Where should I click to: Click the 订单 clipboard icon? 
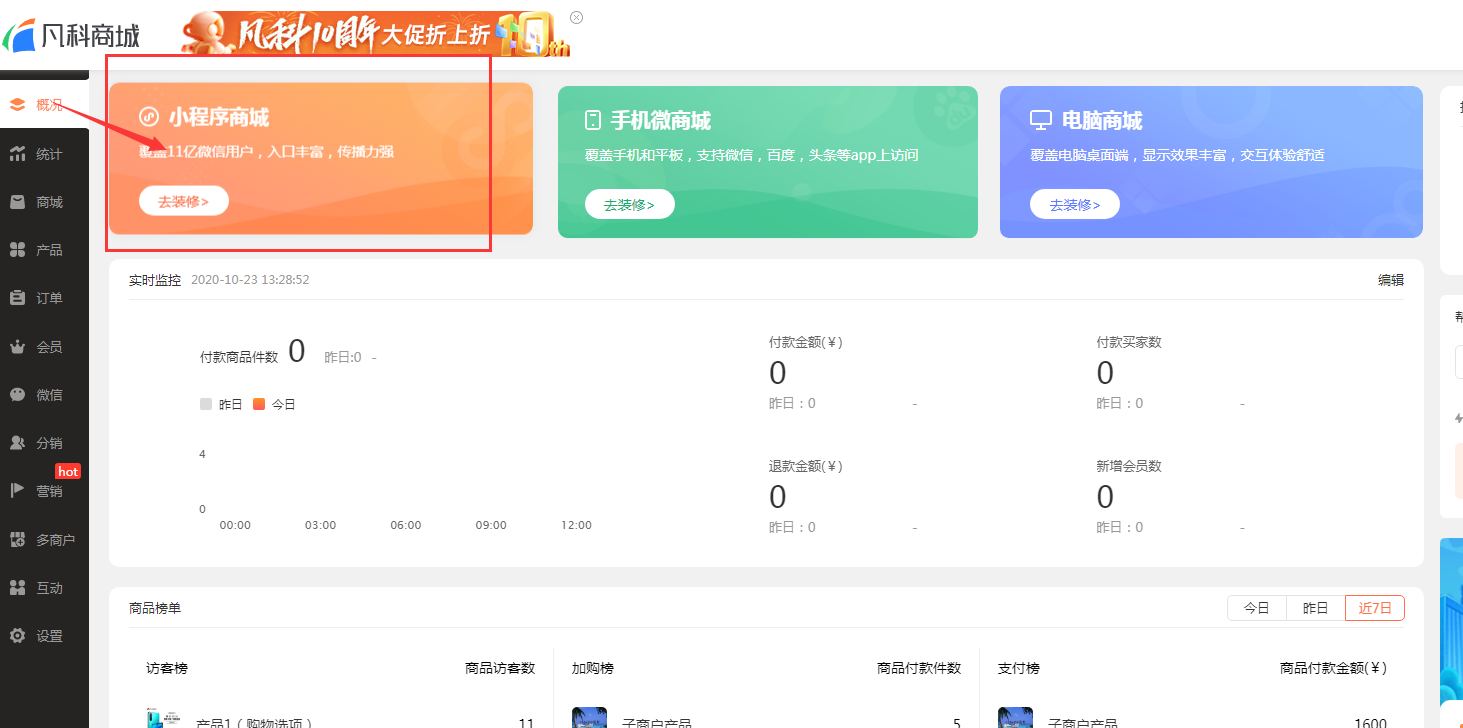(17, 298)
